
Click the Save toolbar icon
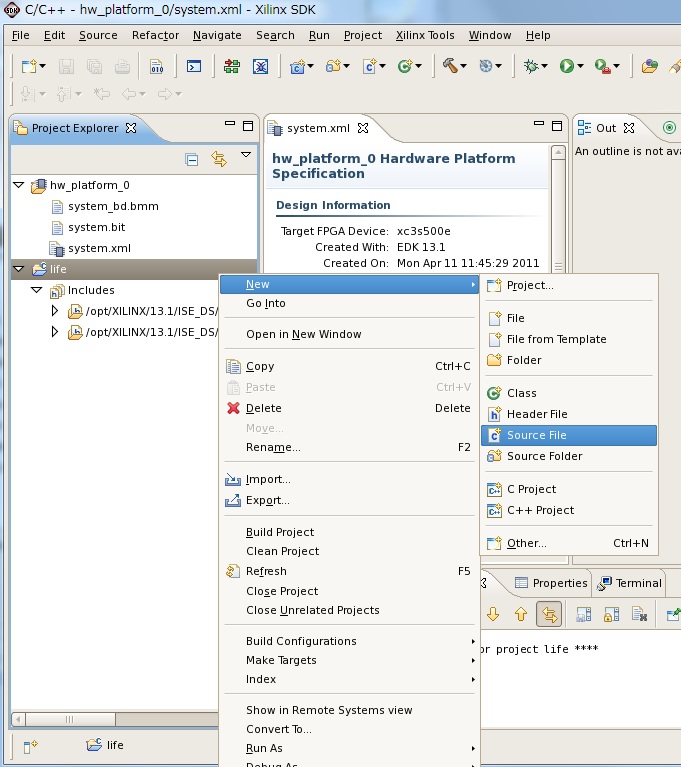[x=66, y=66]
